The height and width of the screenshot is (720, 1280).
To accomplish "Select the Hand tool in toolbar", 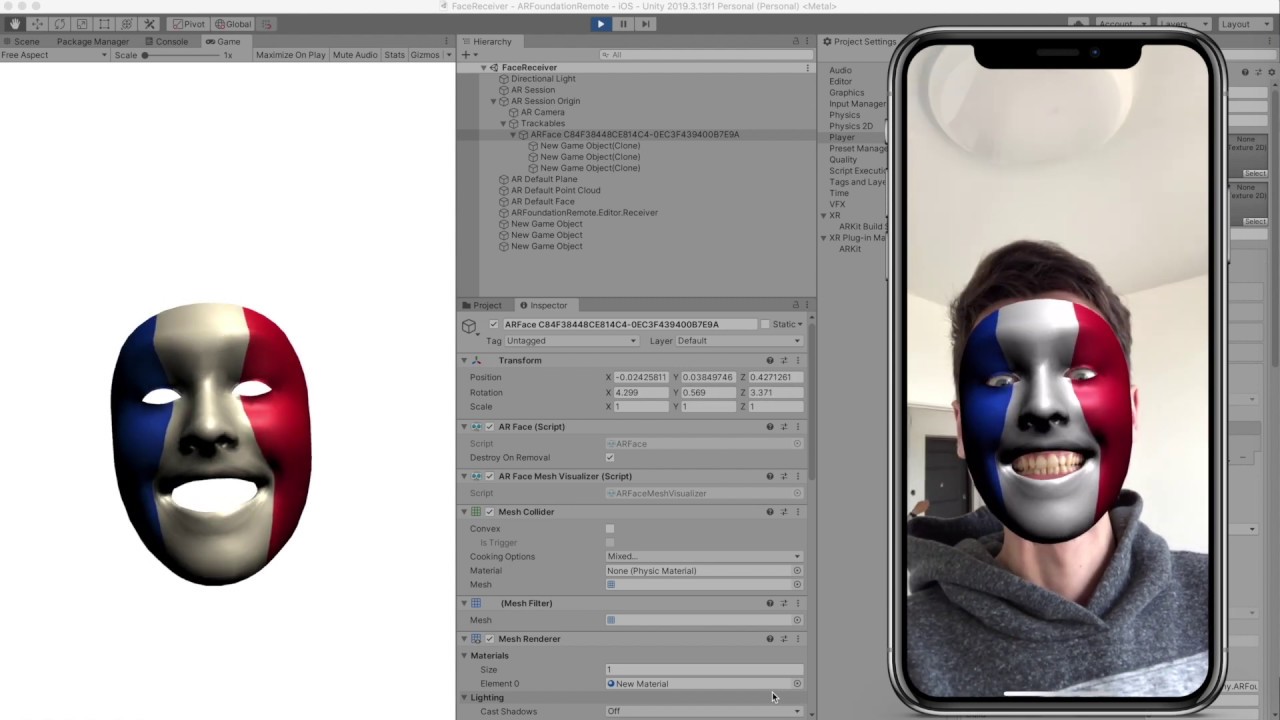I will (14, 24).
